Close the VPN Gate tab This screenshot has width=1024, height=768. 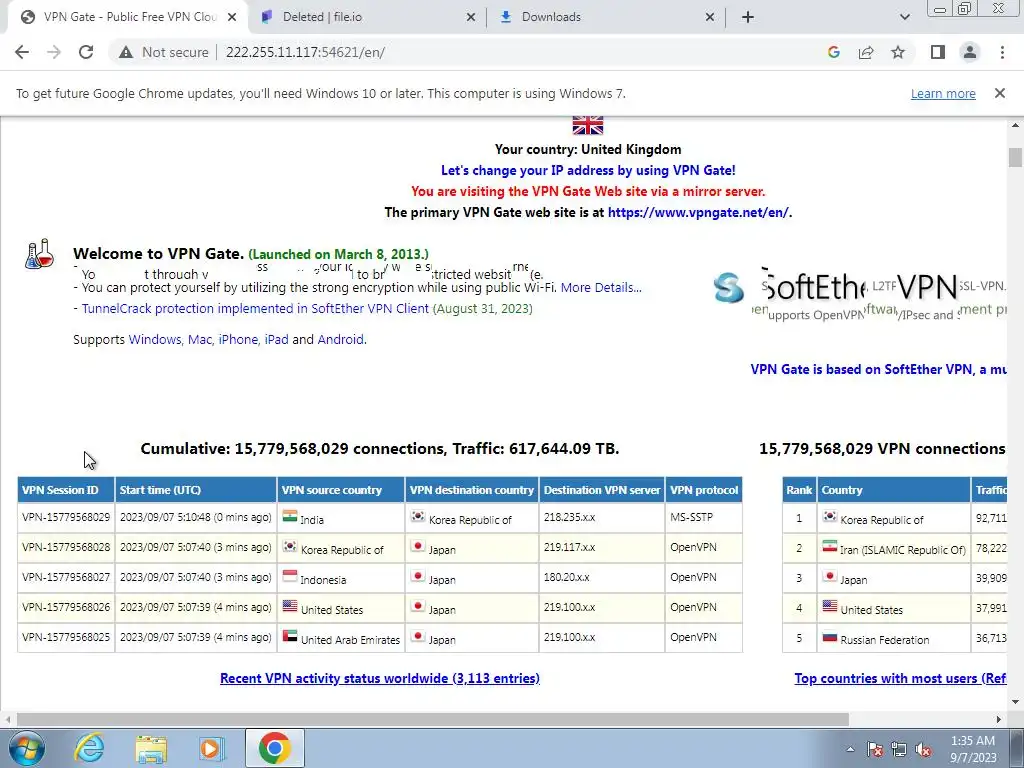pyautogui.click(x=232, y=17)
